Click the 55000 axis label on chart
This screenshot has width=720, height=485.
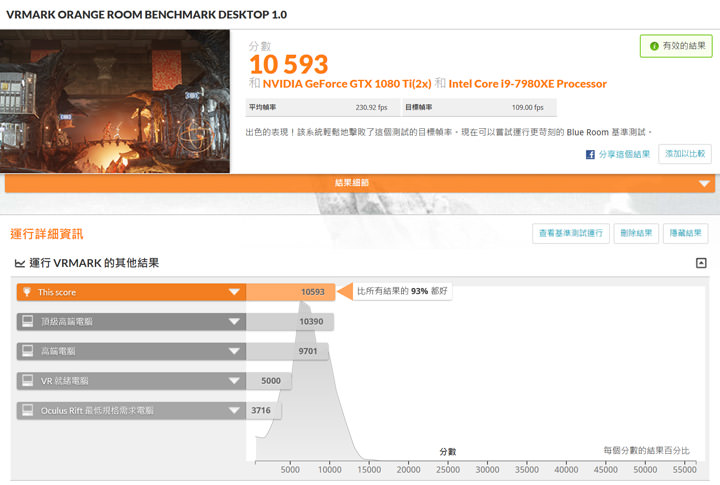coord(684,469)
